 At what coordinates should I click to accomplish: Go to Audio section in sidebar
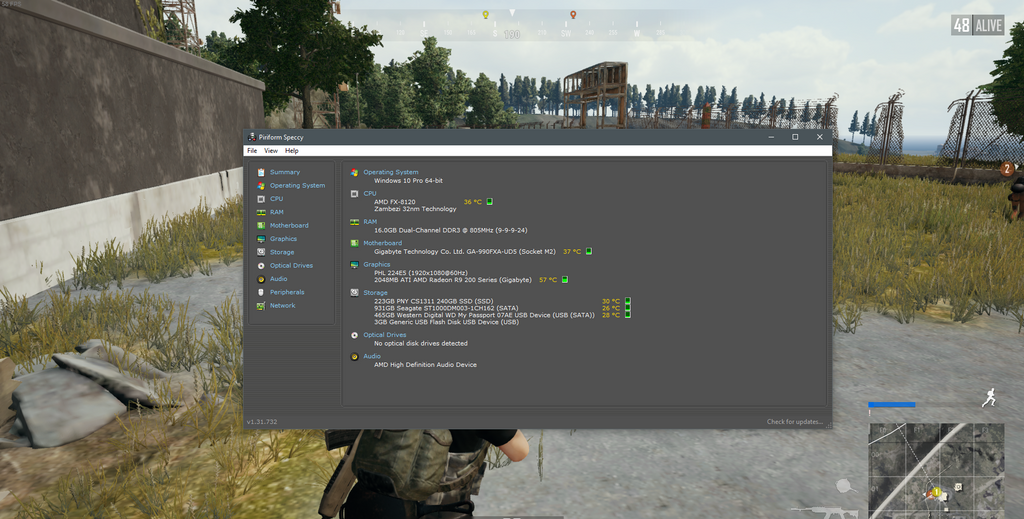click(279, 279)
